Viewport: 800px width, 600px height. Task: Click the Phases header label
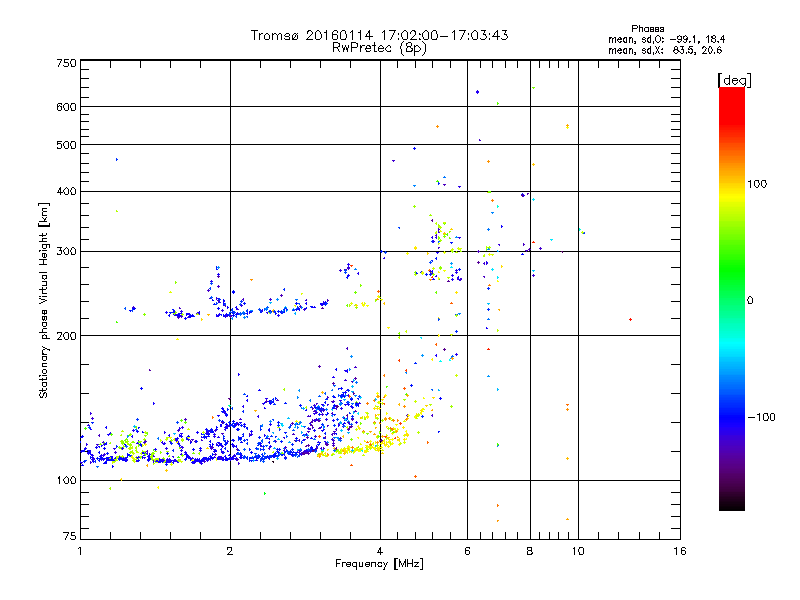647,29
